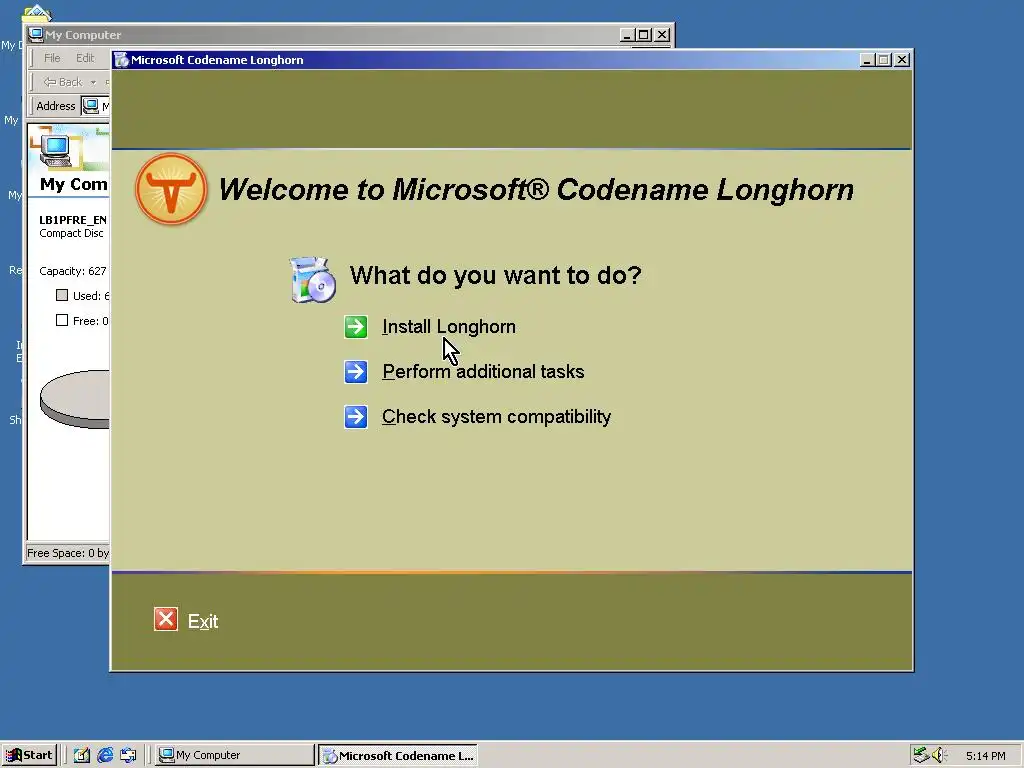This screenshot has width=1024, height=768.
Task: Open the volume control speaker tray icon
Action: [x=939, y=755]
